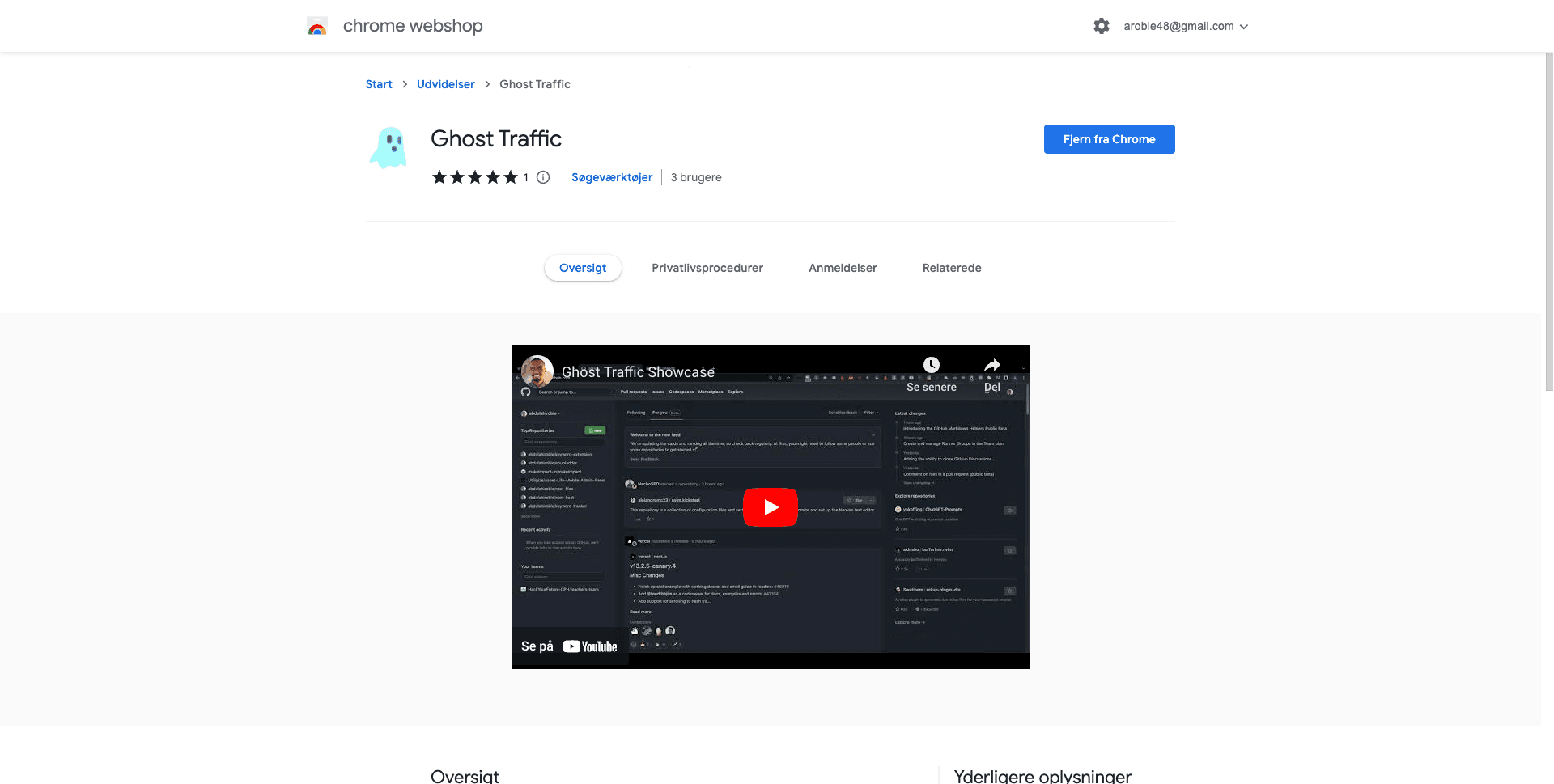Click the Yderligere oplysninger heading

point(1042,776)
